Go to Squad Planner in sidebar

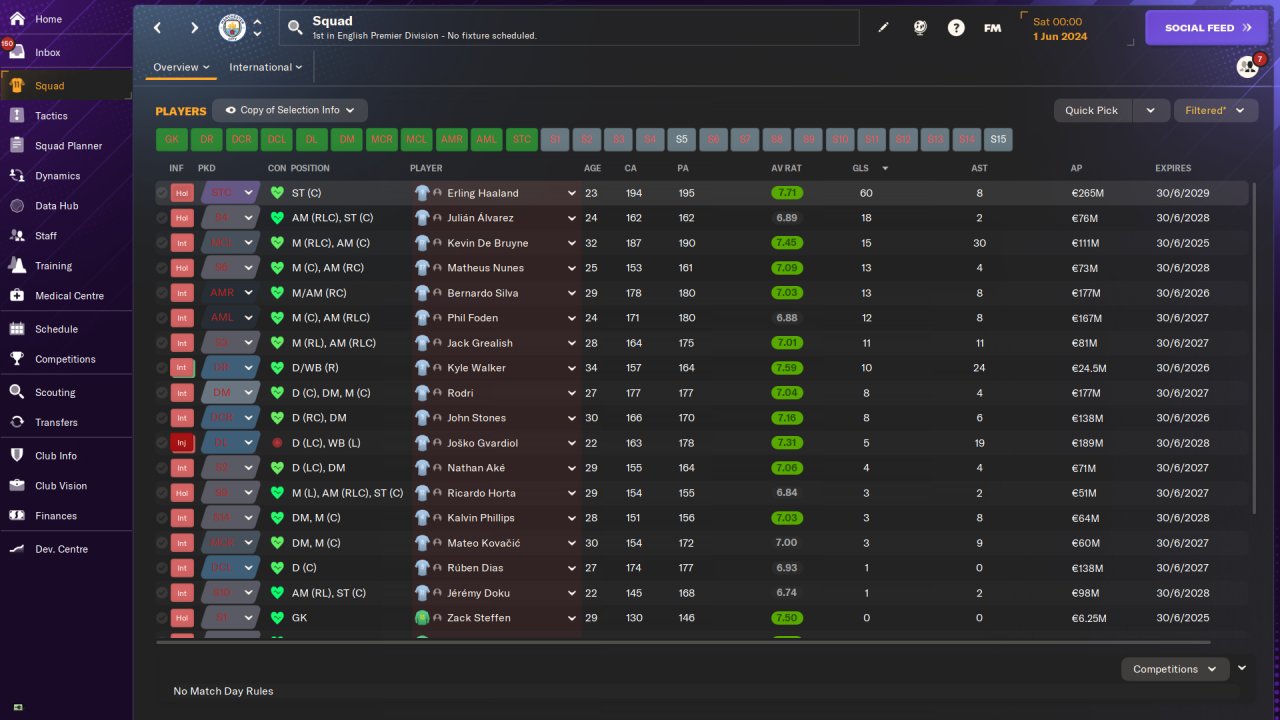point(68,146)
